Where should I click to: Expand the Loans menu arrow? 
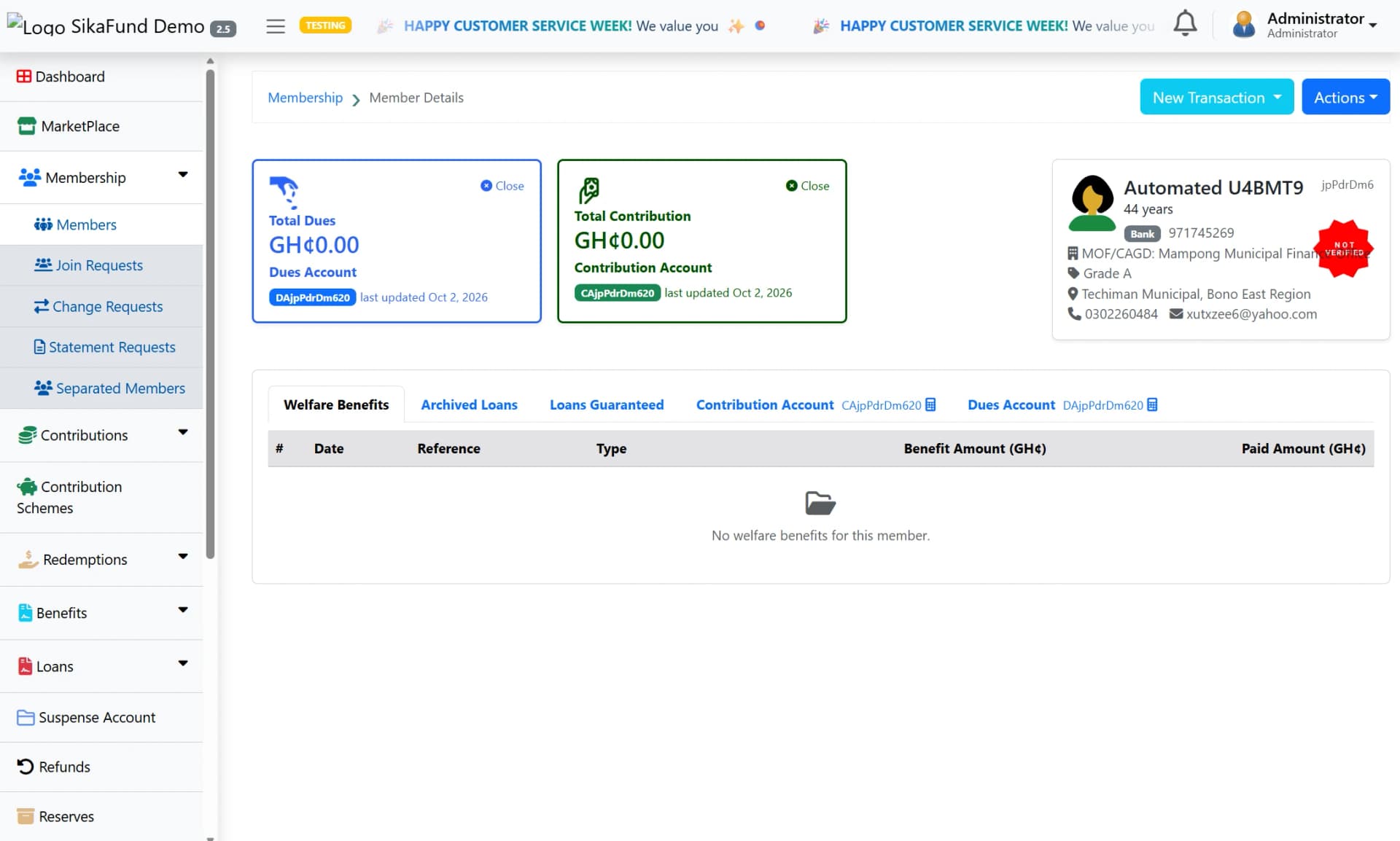pos(183,662)
